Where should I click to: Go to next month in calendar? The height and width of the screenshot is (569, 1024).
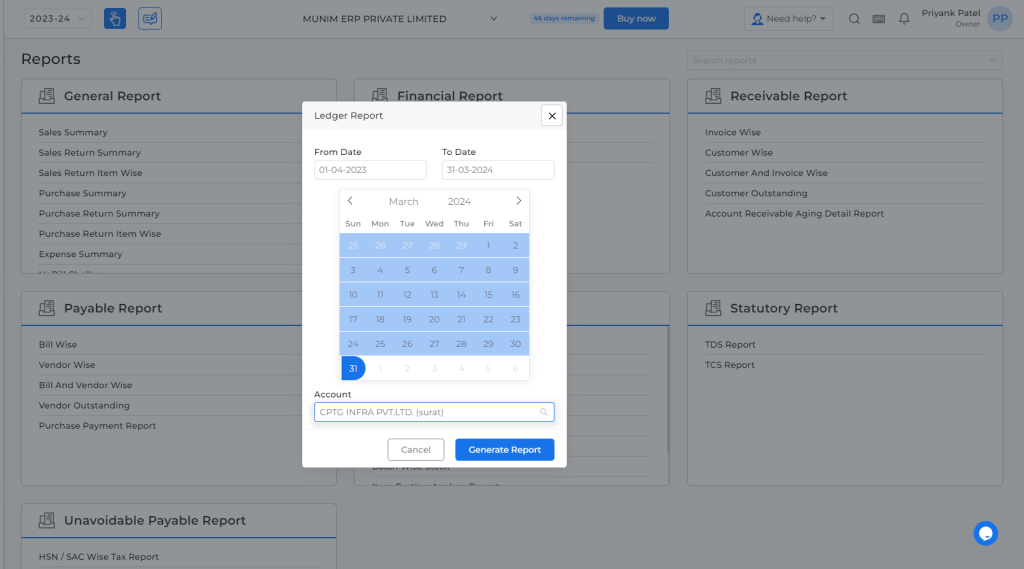(x=519, y=201)
